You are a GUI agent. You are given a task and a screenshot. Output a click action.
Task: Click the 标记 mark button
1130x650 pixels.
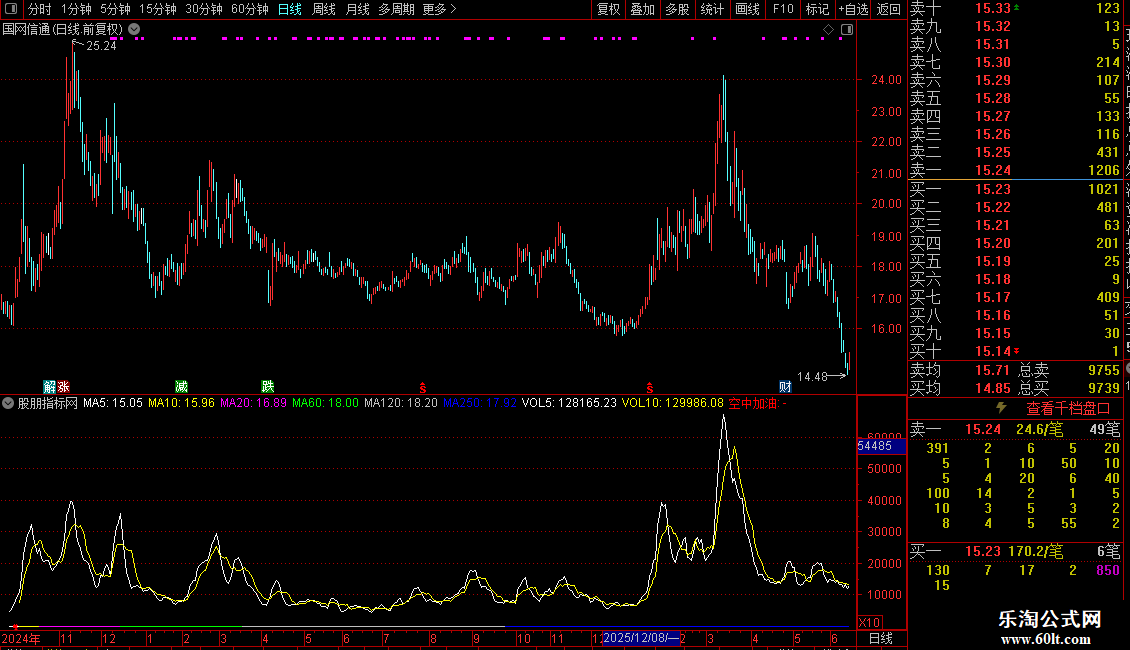click(817, 9)
